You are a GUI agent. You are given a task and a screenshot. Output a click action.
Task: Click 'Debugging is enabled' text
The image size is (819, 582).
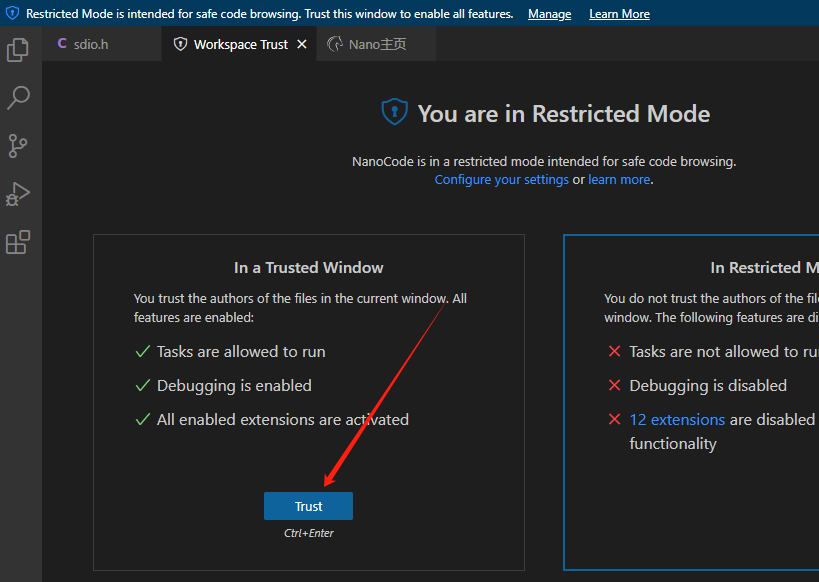(x=234, y=386)
